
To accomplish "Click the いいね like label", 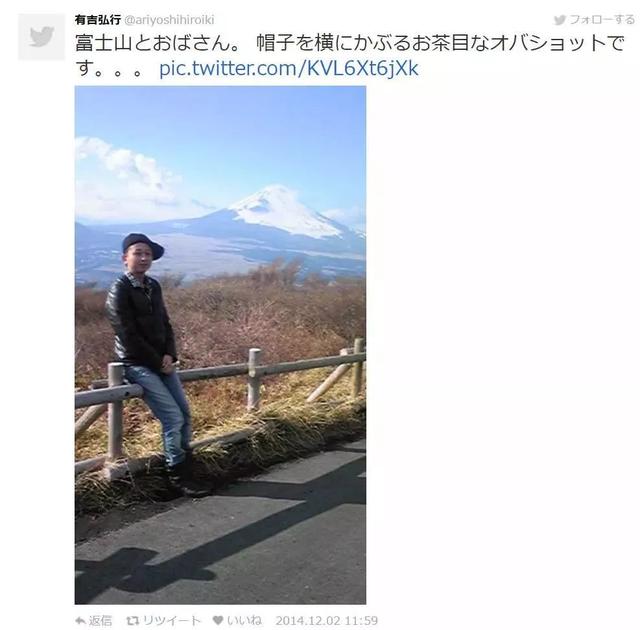I will click(244, 621).
